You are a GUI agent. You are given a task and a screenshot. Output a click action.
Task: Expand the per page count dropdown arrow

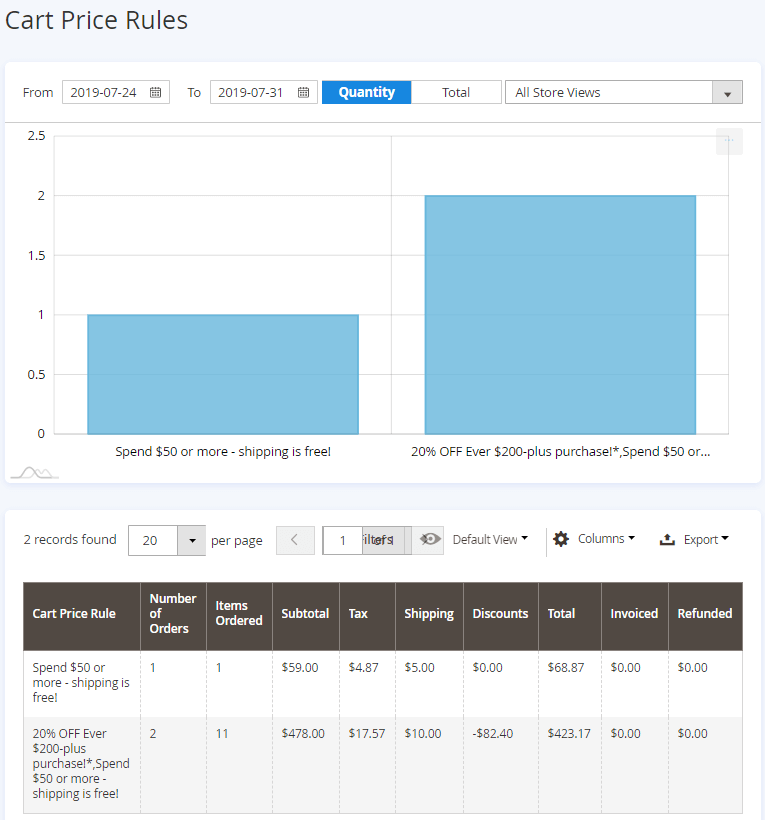192,540
